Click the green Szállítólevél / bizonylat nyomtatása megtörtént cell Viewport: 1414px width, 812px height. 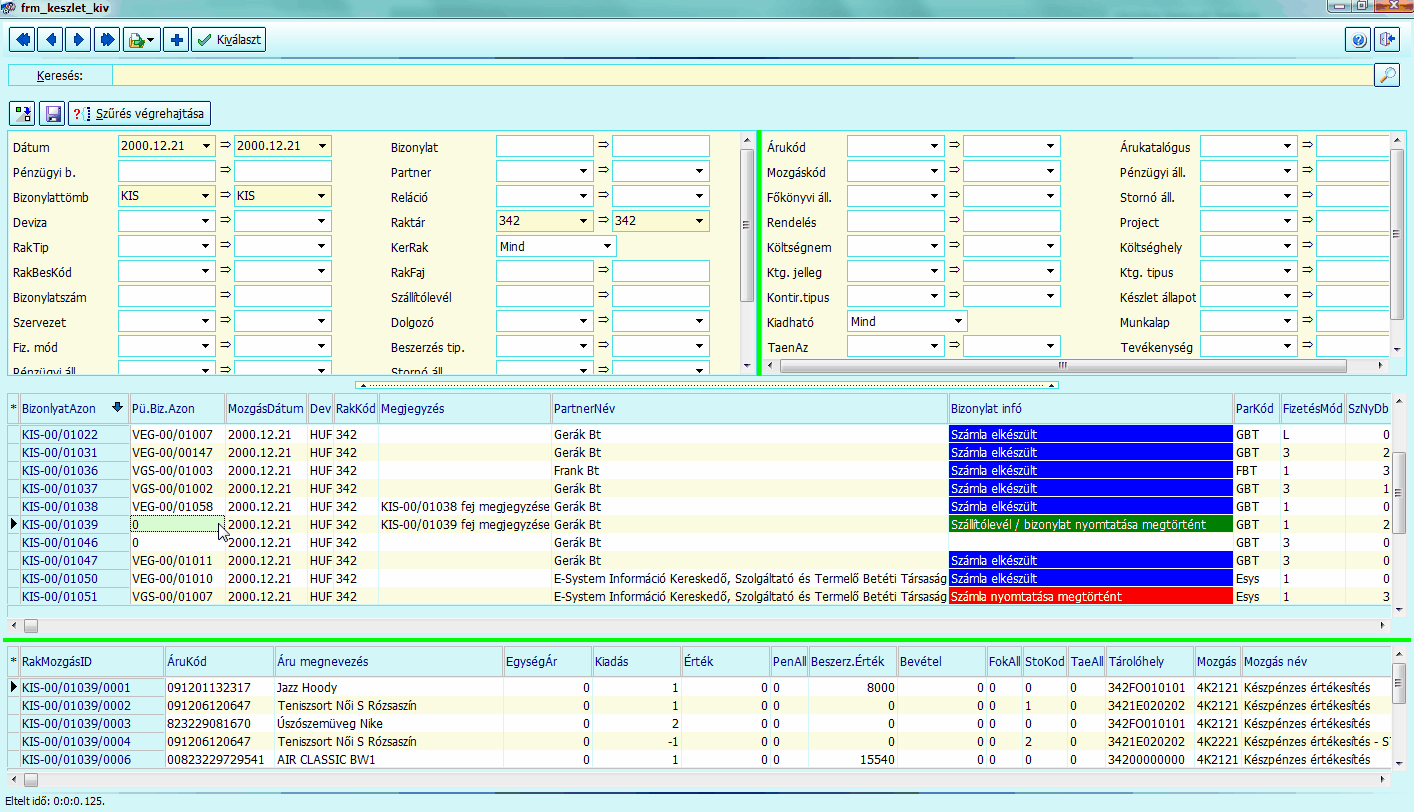(x=1091, y=524)
